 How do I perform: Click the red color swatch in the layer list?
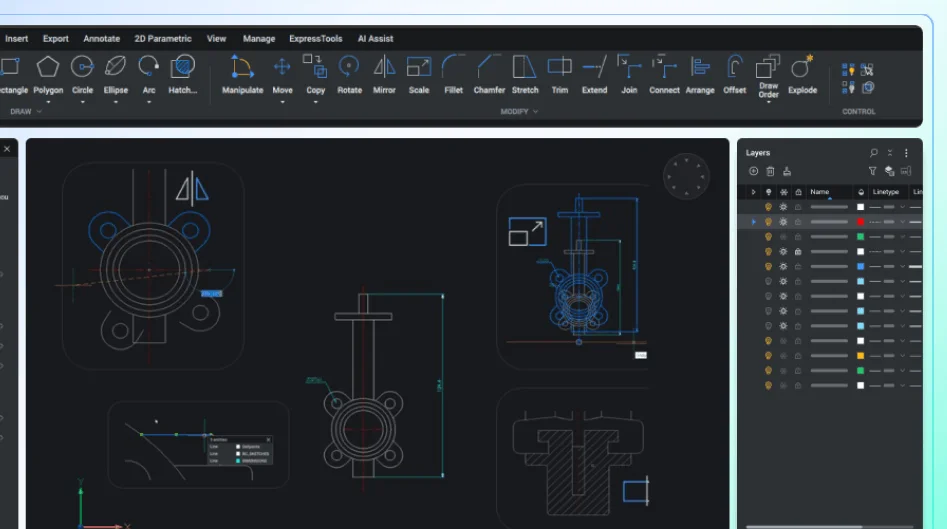coord(860,222)
